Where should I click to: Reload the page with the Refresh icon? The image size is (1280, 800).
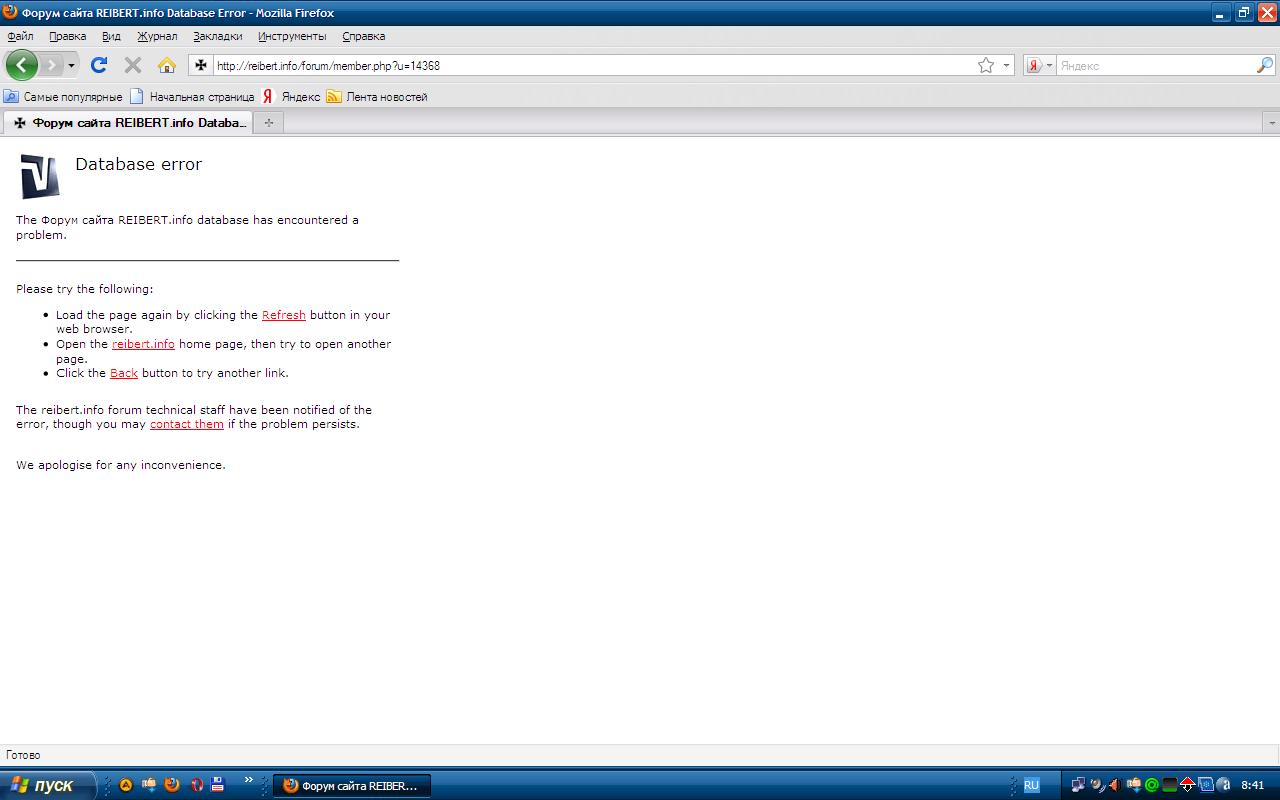[98, 65]
